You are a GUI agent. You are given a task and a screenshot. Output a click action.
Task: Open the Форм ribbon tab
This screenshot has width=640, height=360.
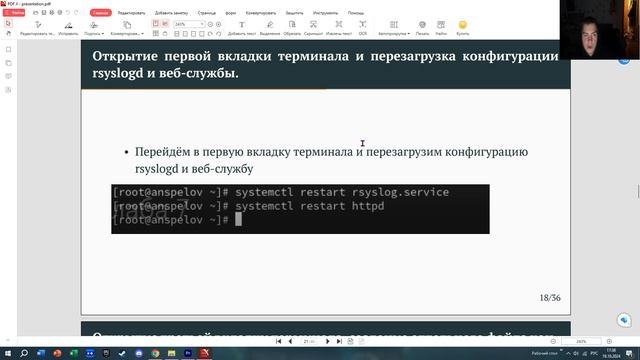[x=231, y=13]
